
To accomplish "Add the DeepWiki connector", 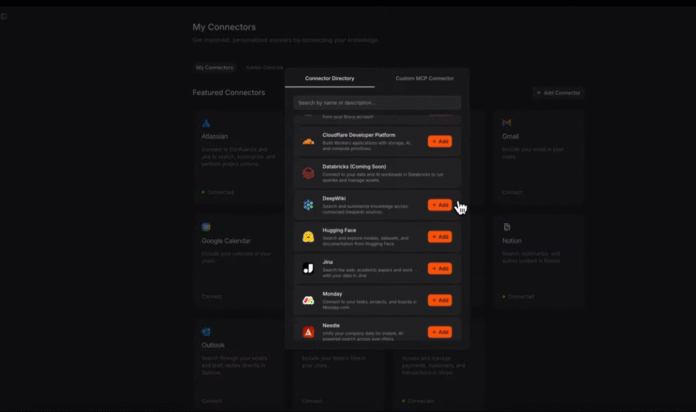I will click(x=440, y=205).
